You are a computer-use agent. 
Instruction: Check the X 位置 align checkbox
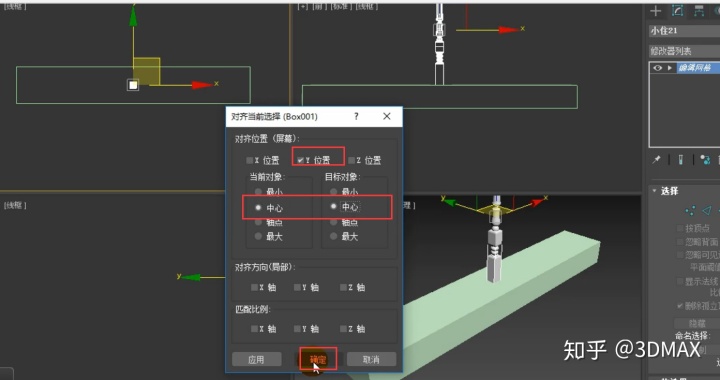250,160
